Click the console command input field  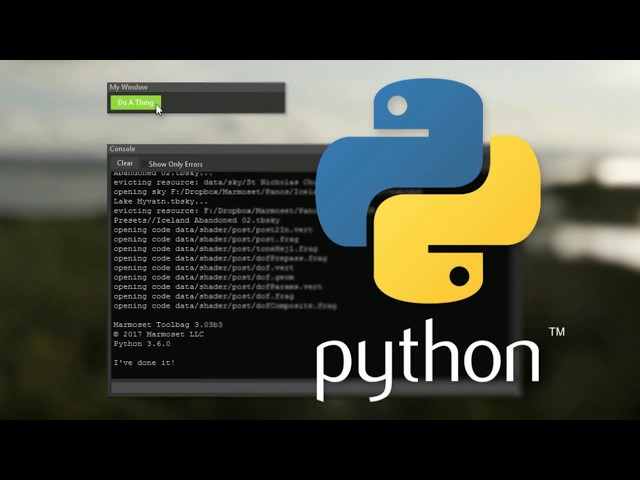tap(314, 388)
